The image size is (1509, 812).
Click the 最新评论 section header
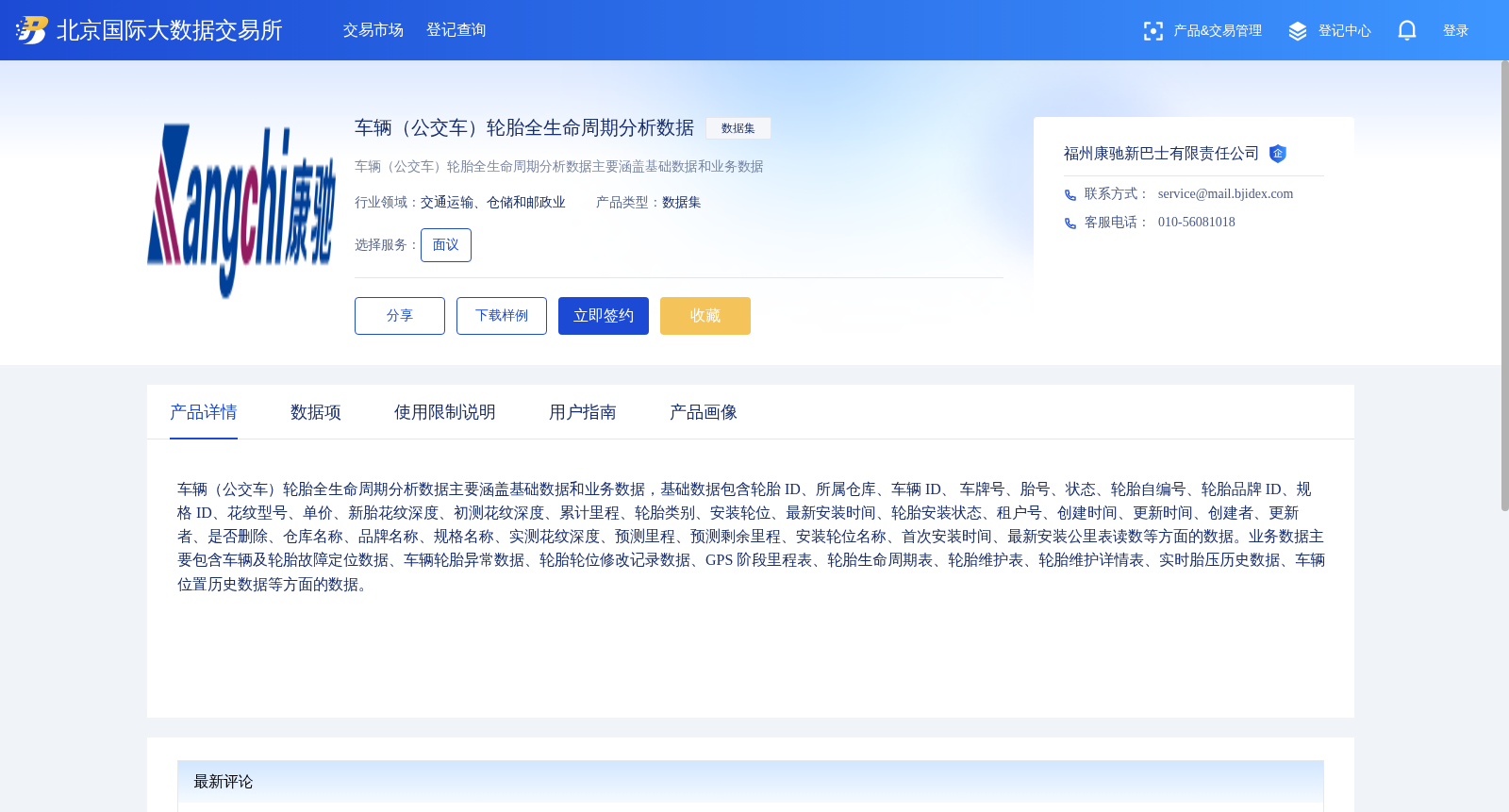coord(751,782)
